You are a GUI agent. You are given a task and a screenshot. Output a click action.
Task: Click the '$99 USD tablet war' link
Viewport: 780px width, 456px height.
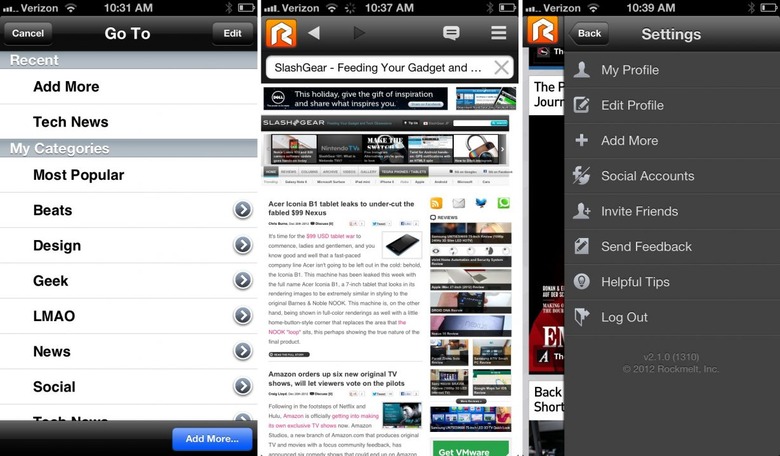(x=330, y=236)
